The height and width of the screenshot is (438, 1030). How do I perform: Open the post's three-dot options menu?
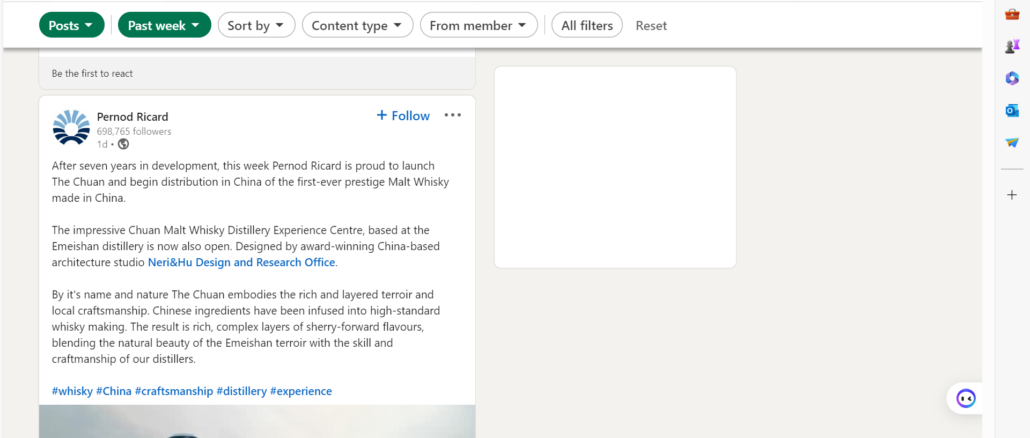453,116
